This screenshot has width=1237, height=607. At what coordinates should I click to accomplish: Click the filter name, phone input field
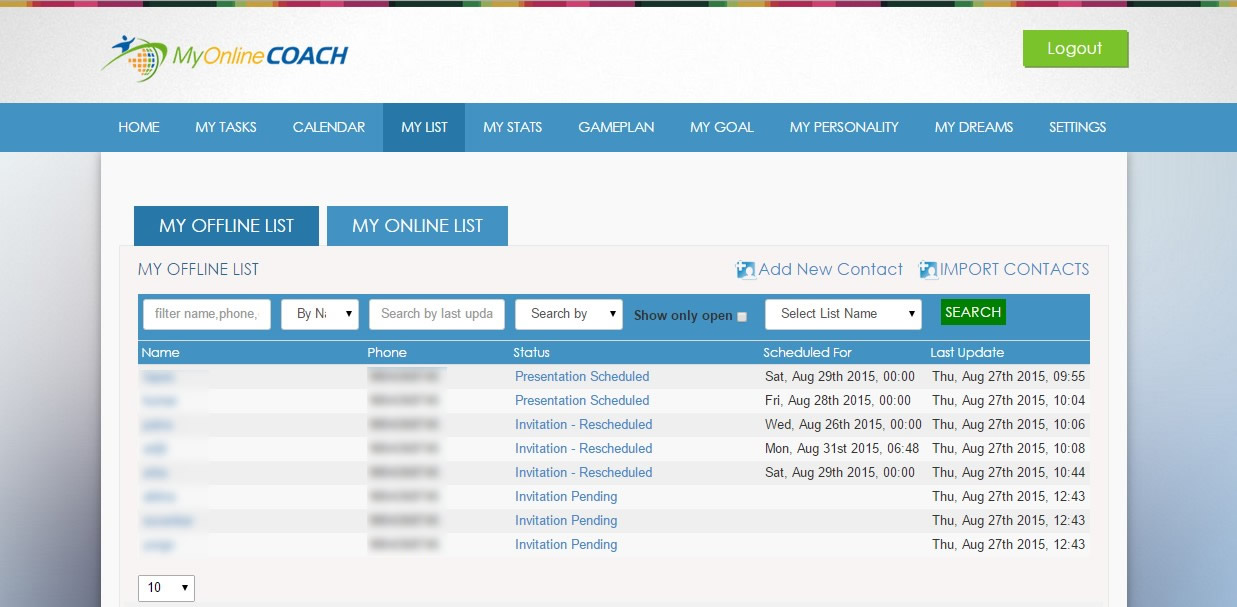click(207, 314)
